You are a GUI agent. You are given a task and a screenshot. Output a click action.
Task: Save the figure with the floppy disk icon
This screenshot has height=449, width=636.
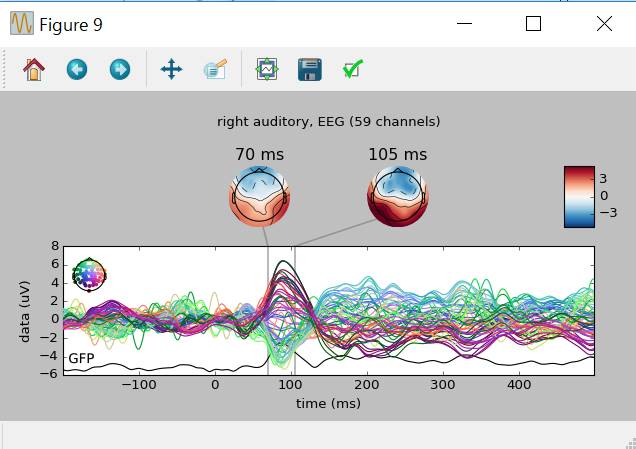(309, 69)
